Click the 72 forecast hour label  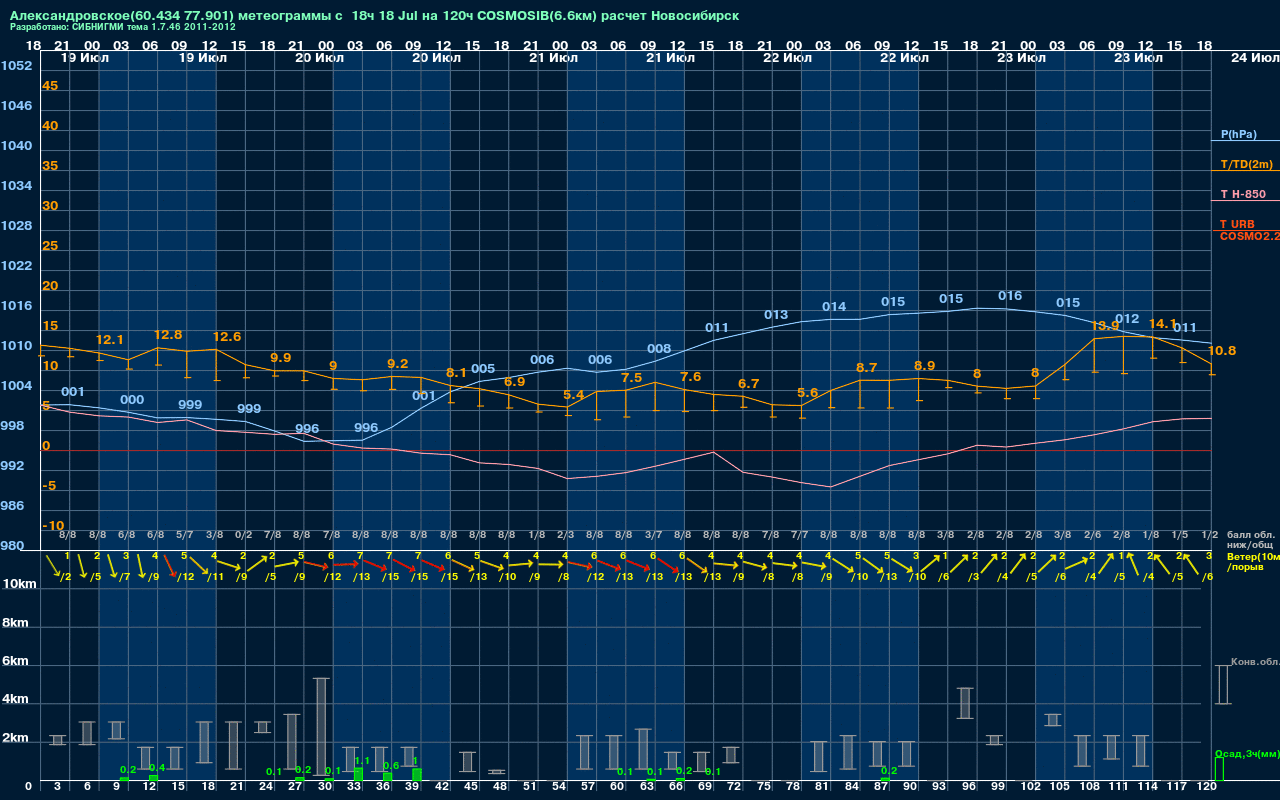735,788
